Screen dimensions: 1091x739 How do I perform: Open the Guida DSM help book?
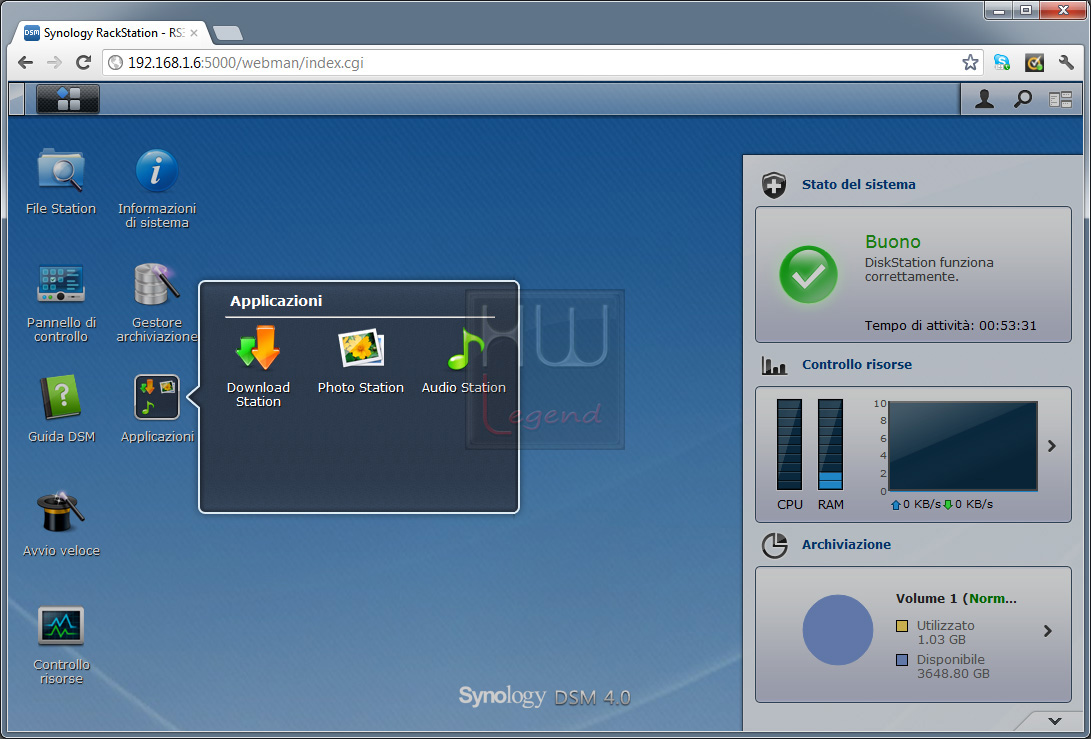pos(61,397)
